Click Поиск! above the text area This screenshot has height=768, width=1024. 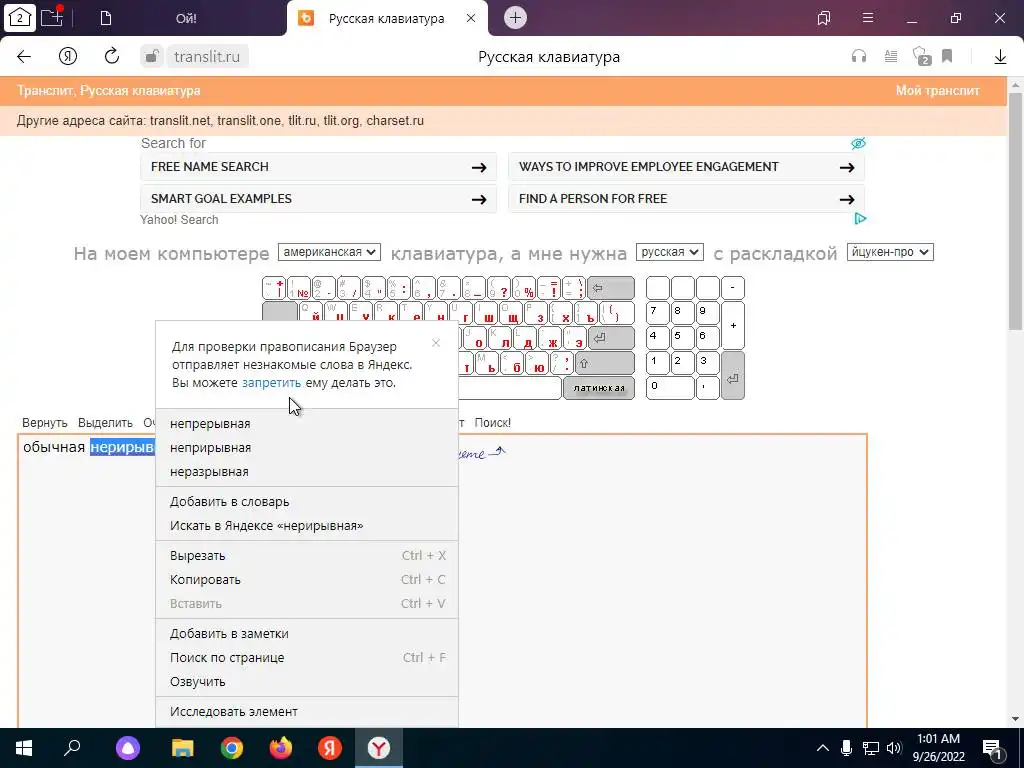[492, 423]
